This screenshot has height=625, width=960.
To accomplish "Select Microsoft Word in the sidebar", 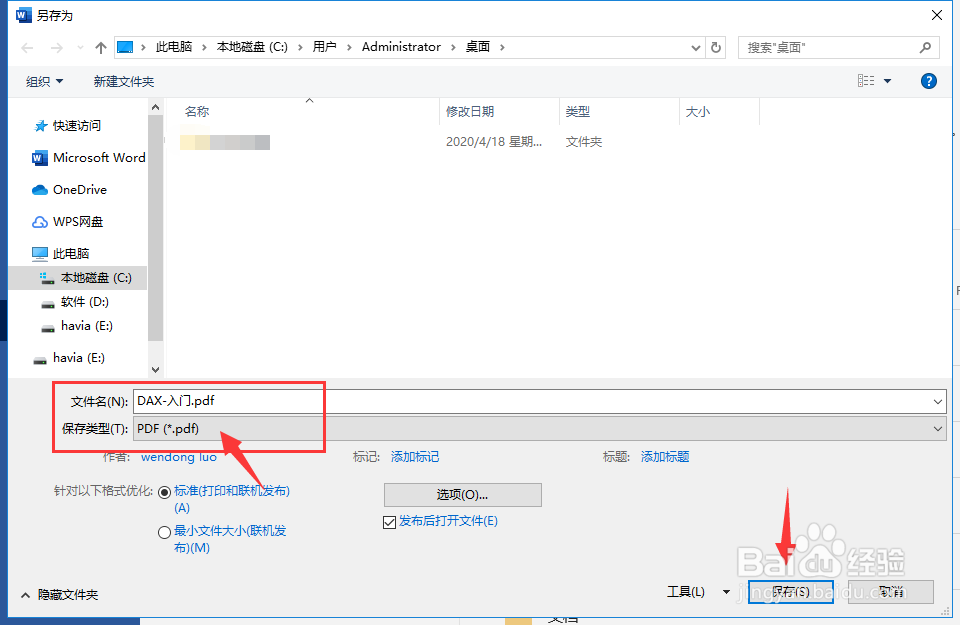I will point(95,157).
